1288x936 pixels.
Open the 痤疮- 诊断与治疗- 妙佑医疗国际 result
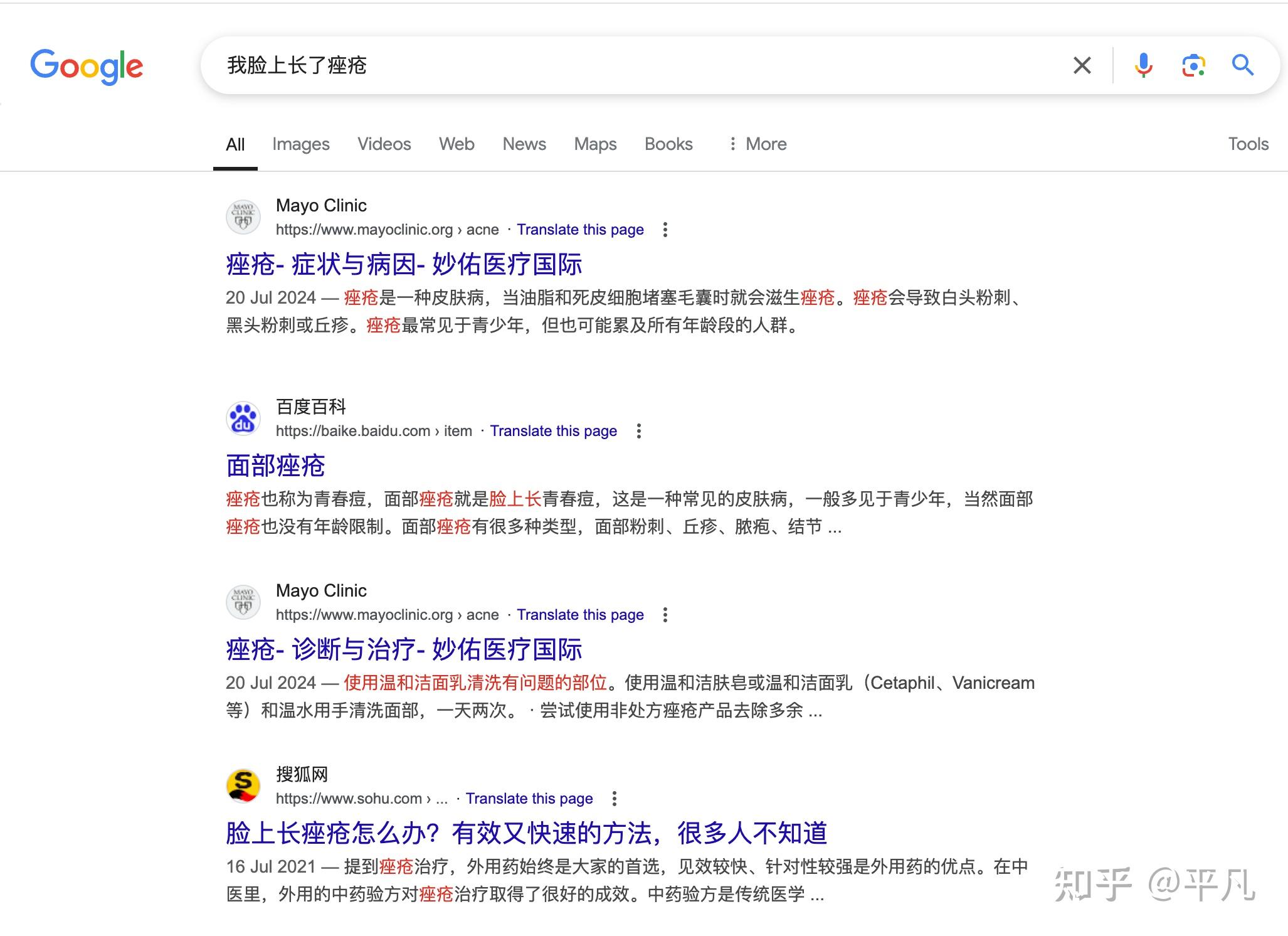[404, 649]
